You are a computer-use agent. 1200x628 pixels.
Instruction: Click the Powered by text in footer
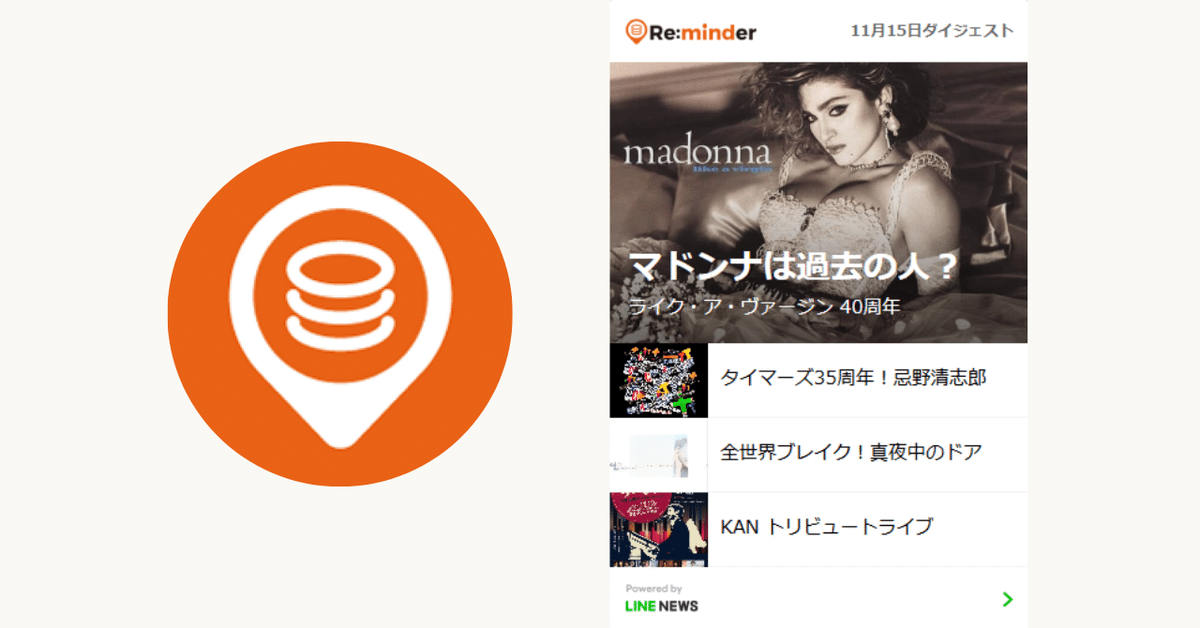tap(654, 589)
